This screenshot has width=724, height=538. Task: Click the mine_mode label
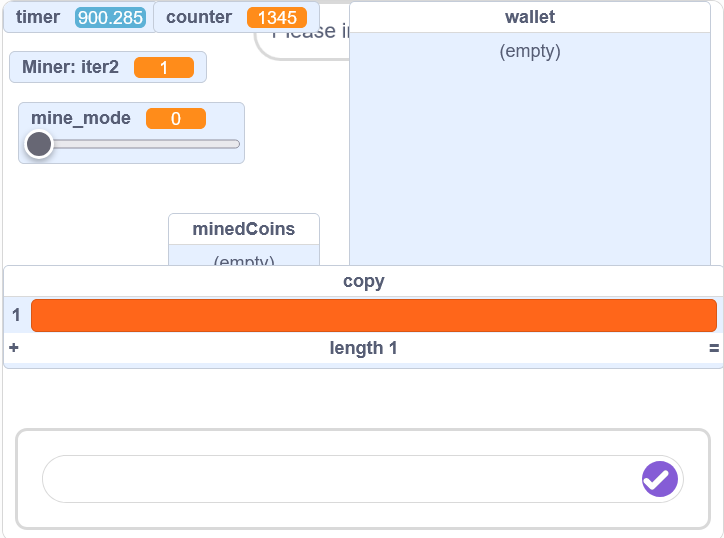pos(81,118)
